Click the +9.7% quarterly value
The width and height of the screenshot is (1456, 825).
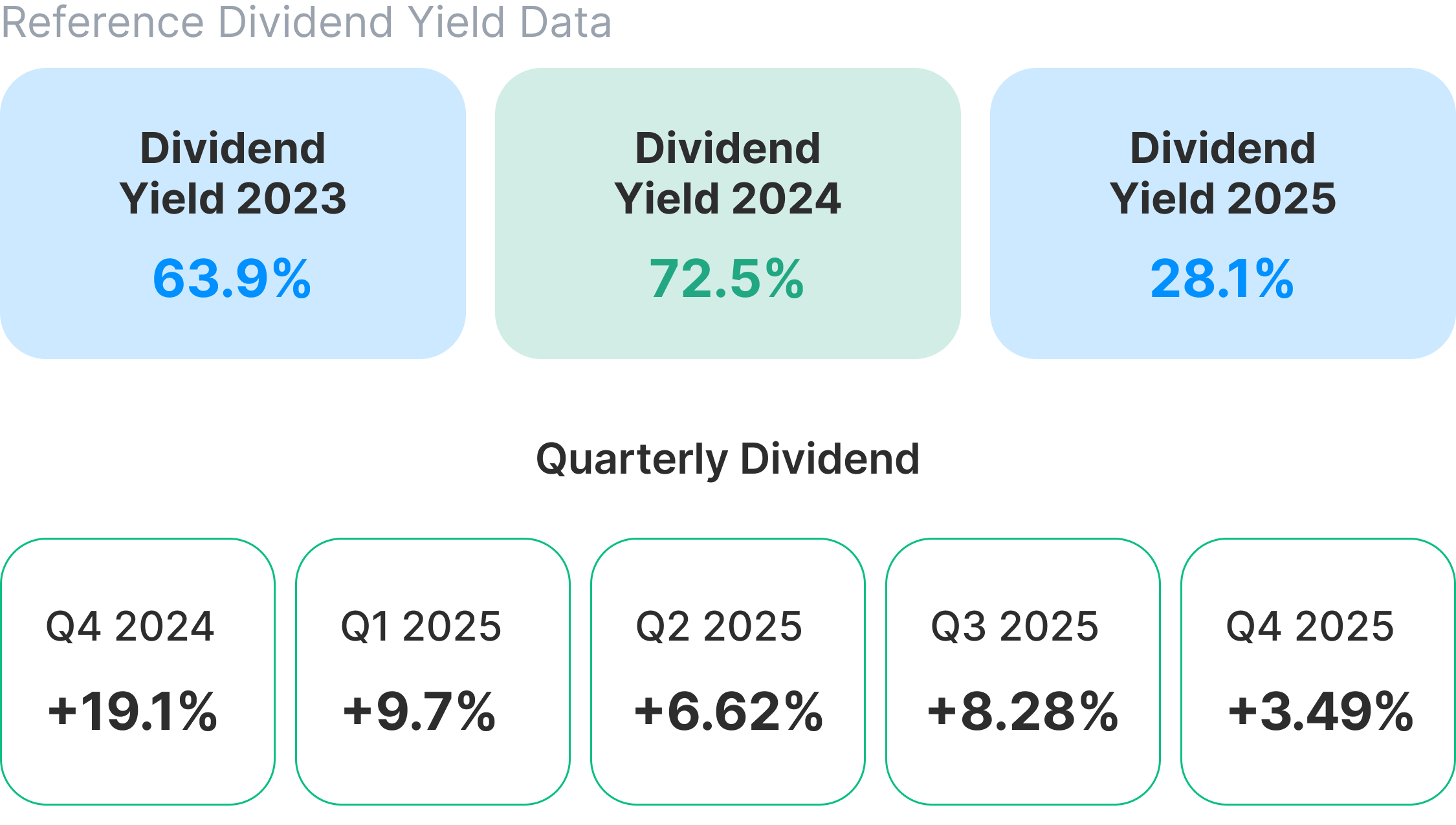coord(419,711)
